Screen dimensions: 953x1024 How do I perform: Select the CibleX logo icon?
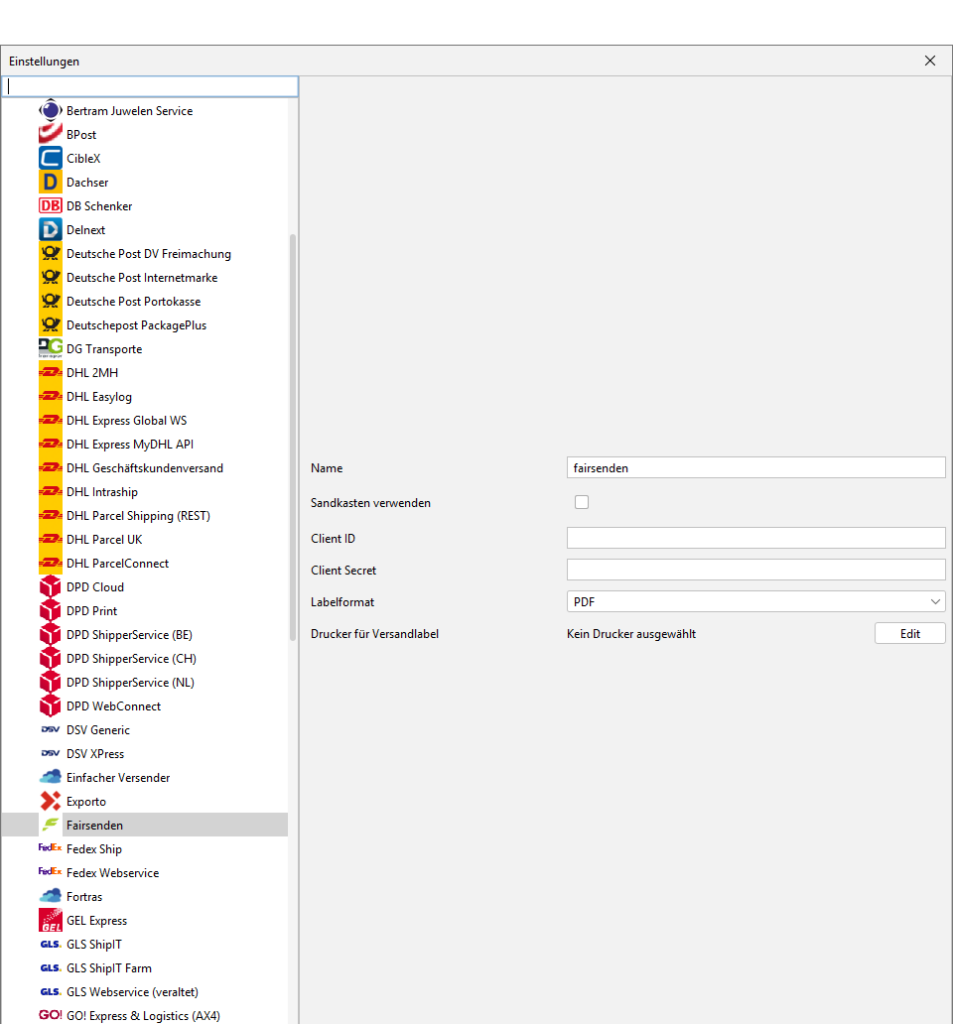tap(50, 159)
